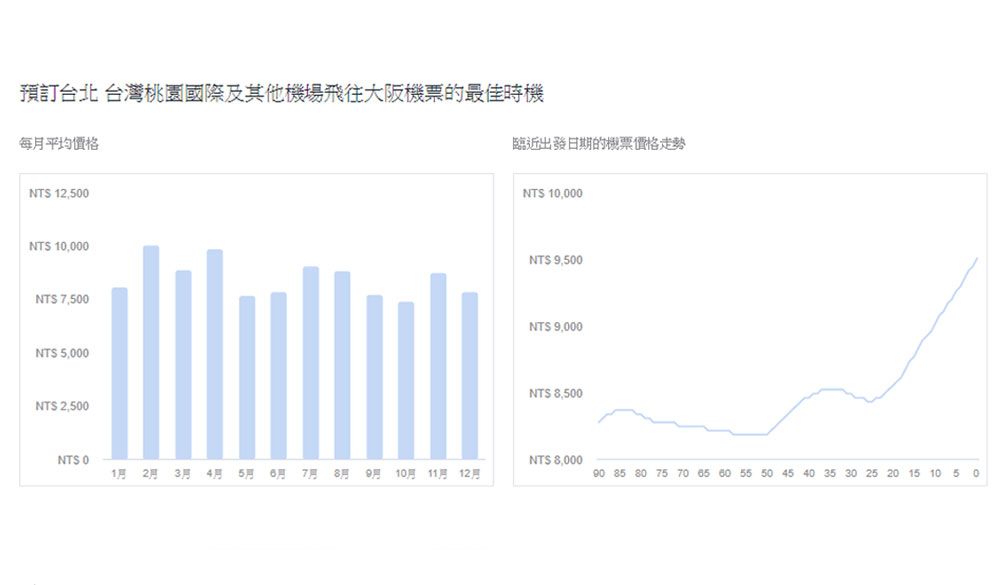1000x585 pixels.
Task: Select the 4月 bar in the bar chart
Action: (215, 354)
